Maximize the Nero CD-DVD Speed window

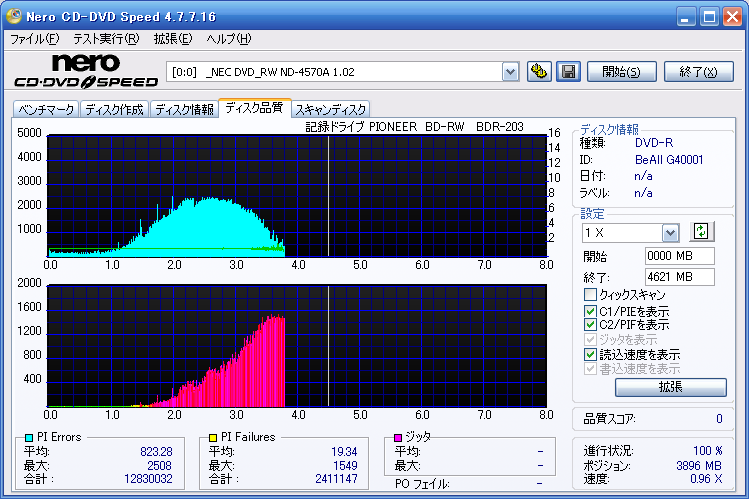pyautogui.click(x=709, y=17)
